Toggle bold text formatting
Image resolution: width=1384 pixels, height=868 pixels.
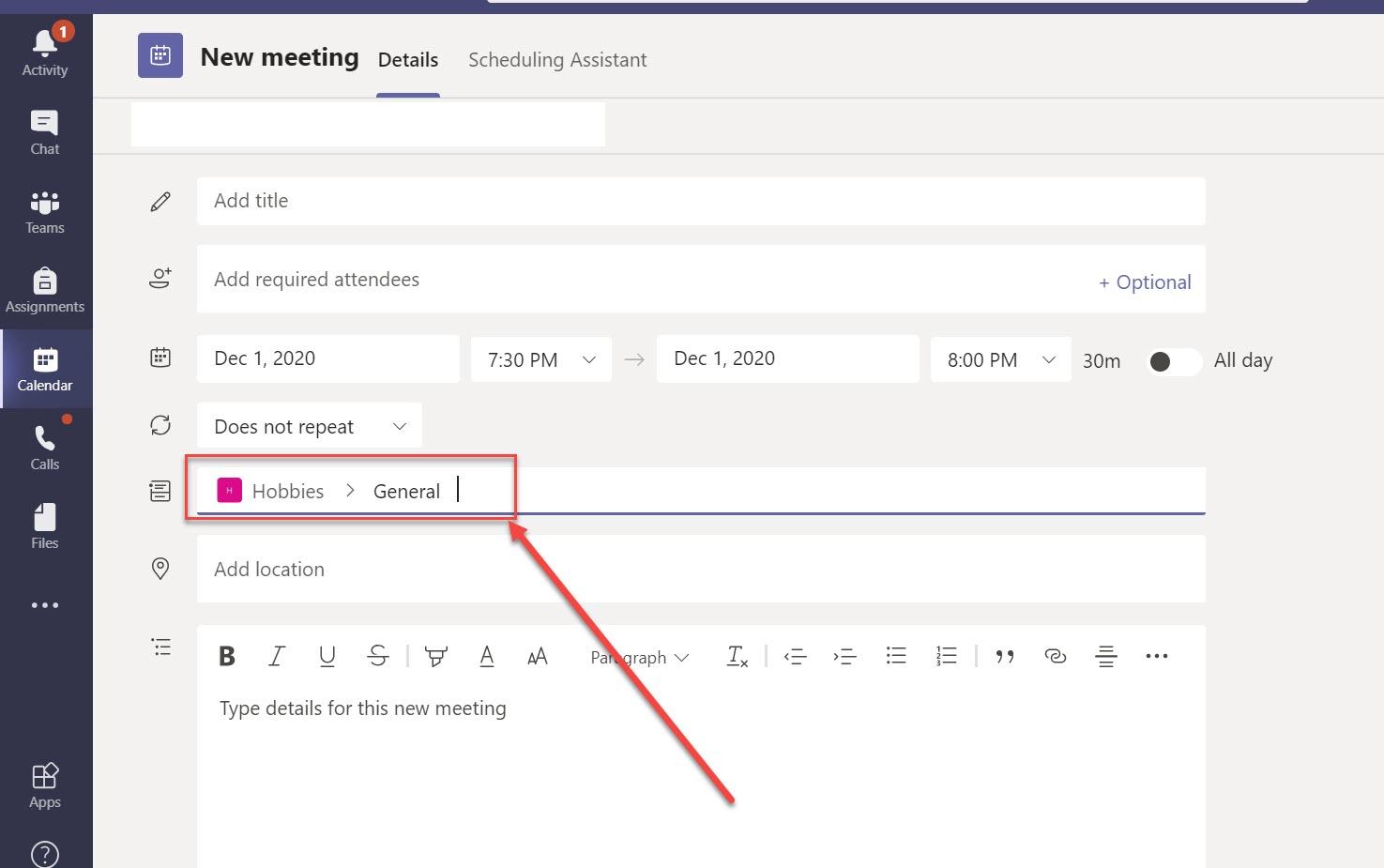coord(226,656)
